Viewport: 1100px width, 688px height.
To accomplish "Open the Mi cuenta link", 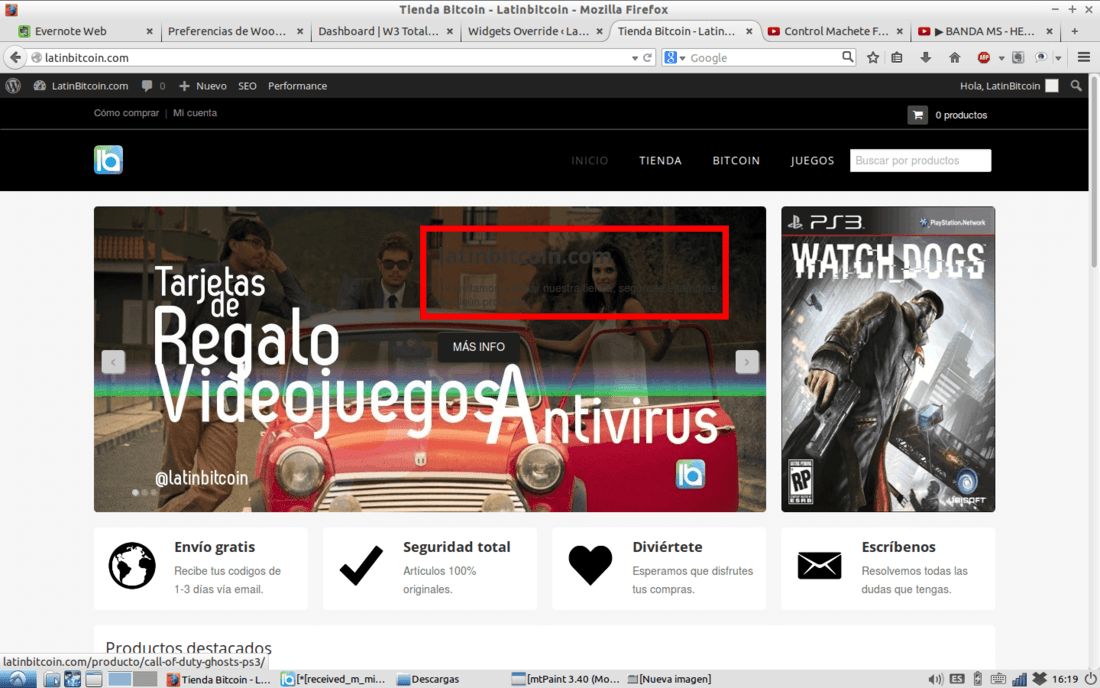I will point(195,112).
